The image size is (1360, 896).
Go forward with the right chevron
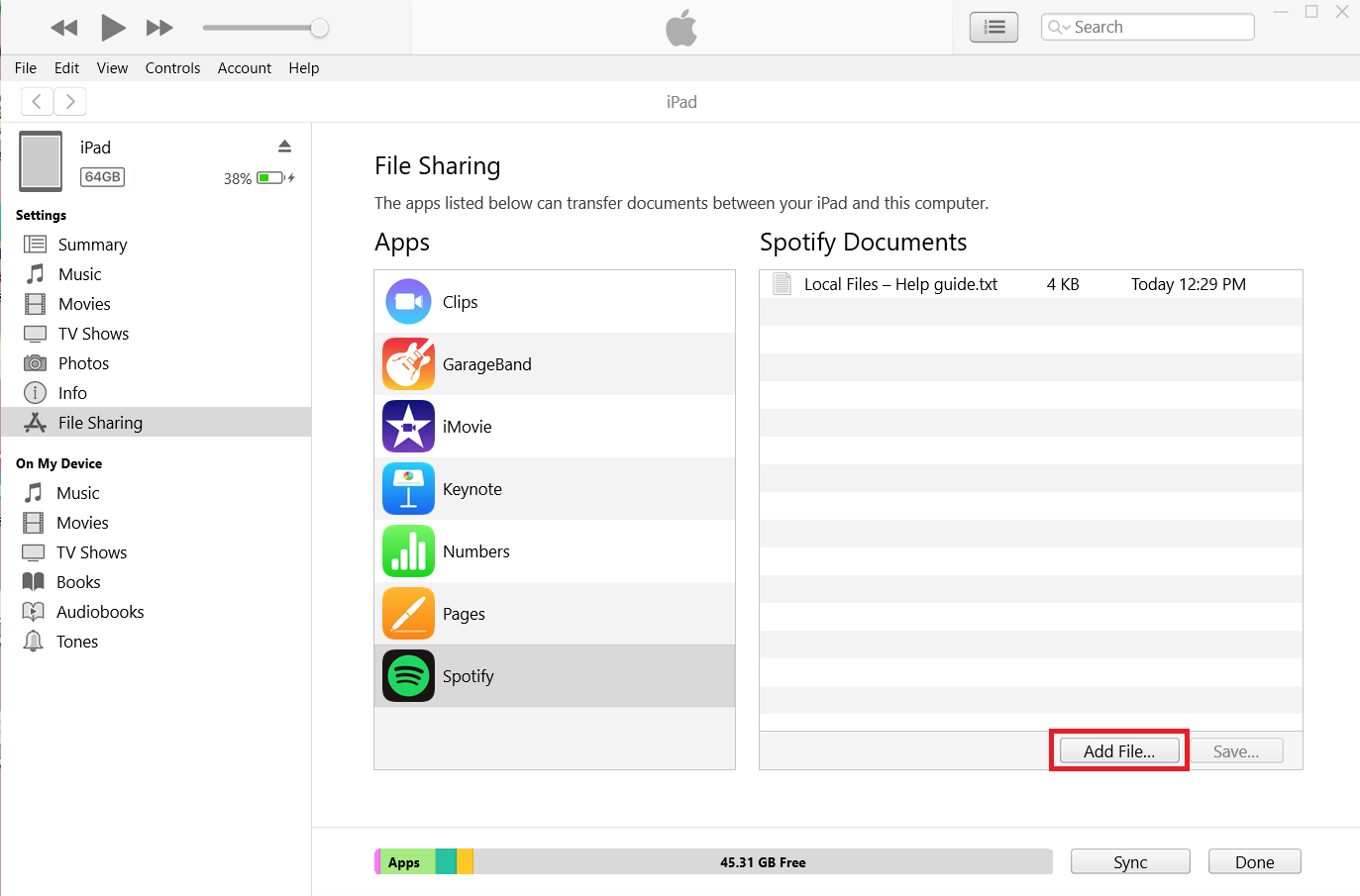(70, 101)
